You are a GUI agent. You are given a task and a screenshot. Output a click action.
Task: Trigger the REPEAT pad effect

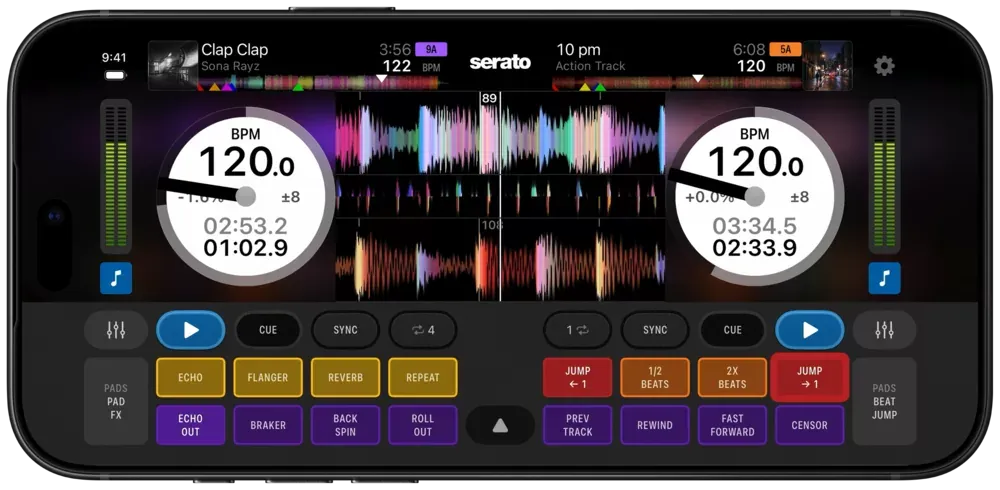423,378
